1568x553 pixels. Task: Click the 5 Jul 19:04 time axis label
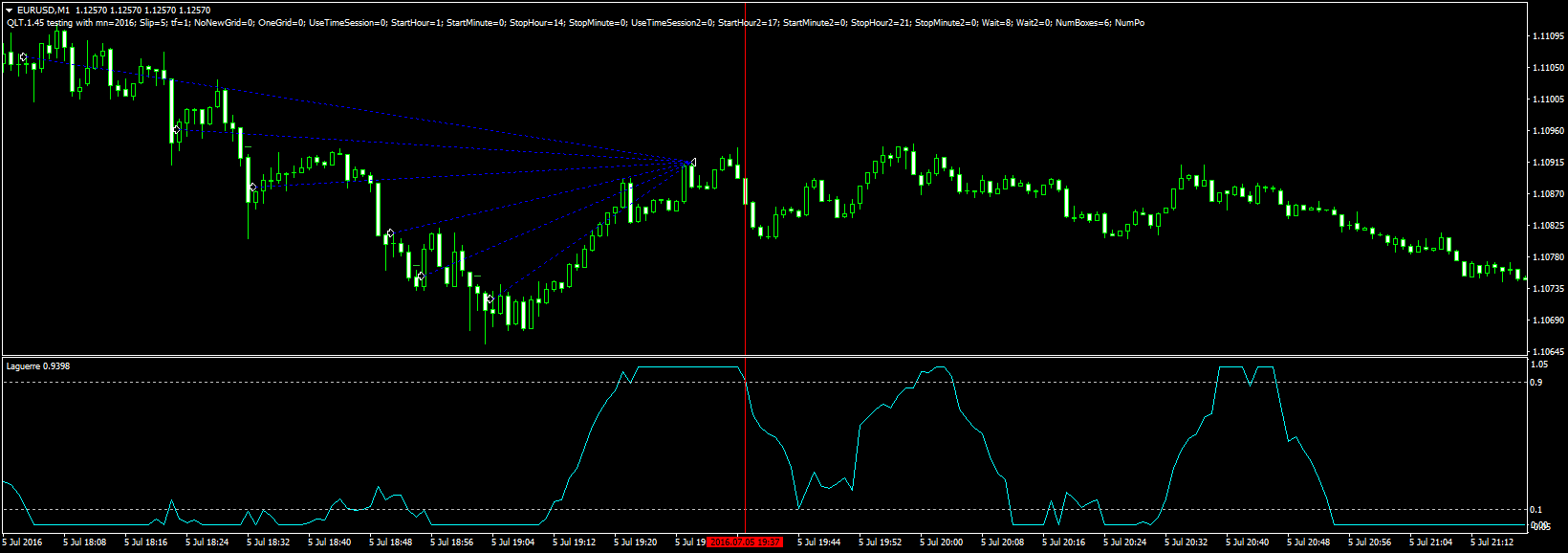coord(512,542)
